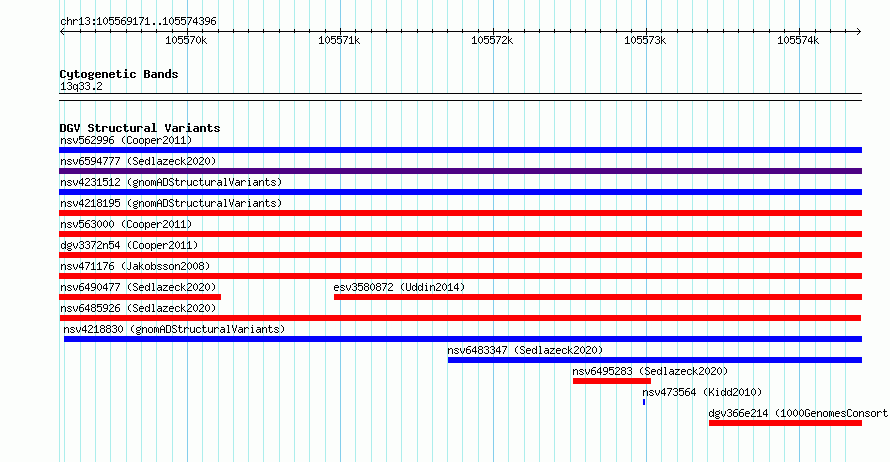The height and width of the screenshot is (462, 890).
Task: Open nsv471176 (Jakobsson2008) variant label
Action: [135, 266]
